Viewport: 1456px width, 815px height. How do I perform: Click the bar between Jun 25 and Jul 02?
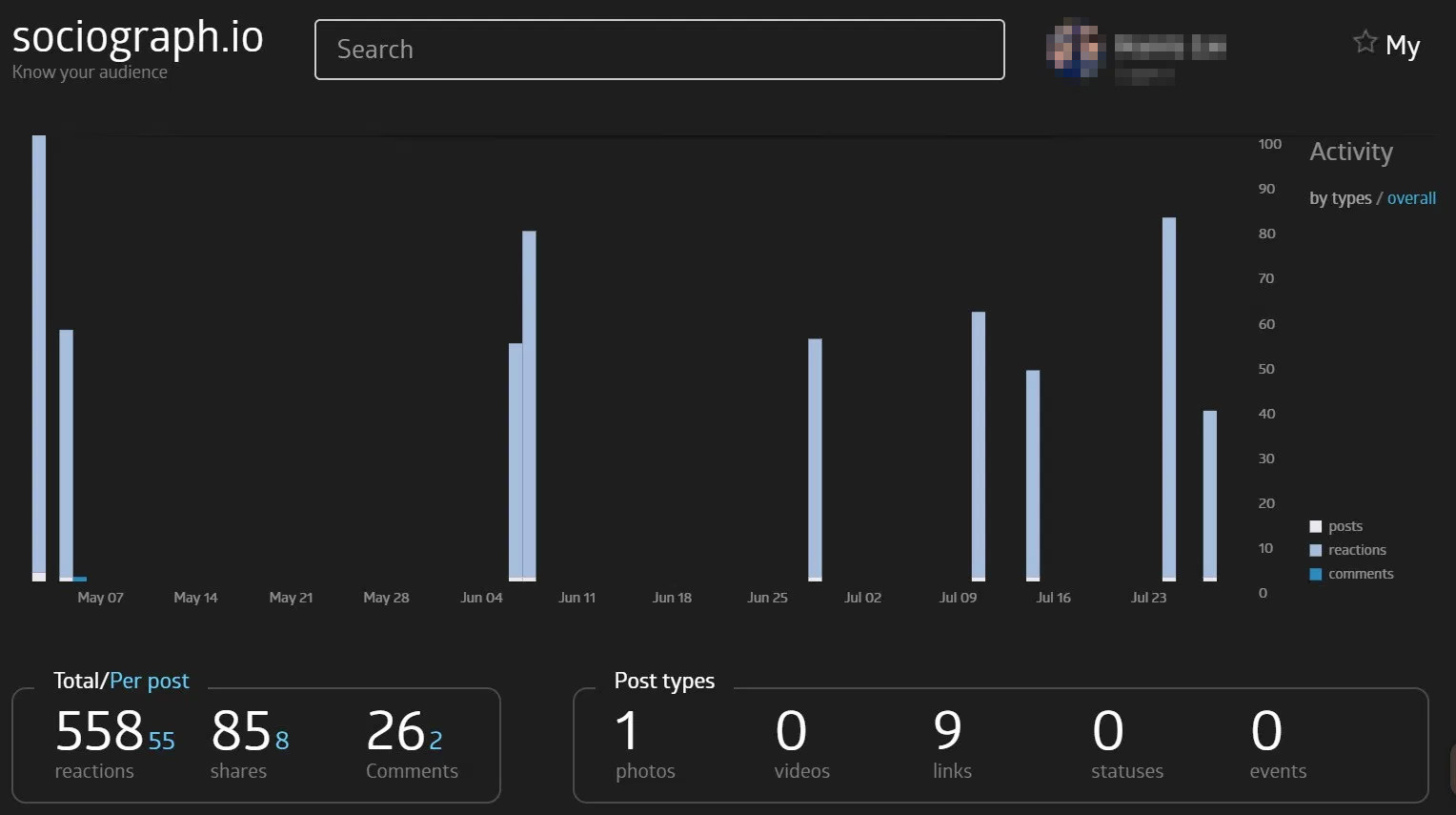coord(815,459)
